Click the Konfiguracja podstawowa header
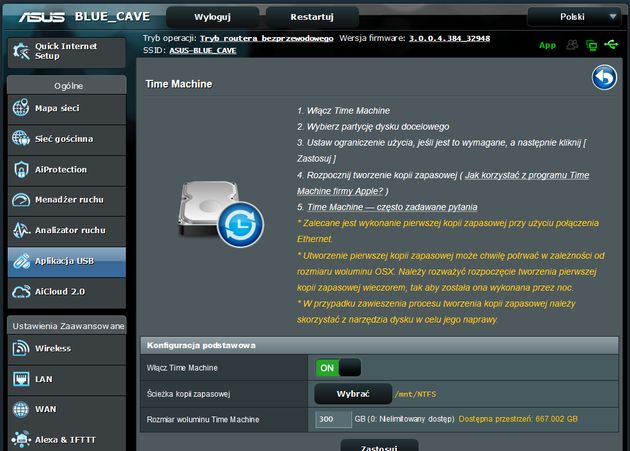Image resolution: width=630 pixels, height=451 pixels. pyautogui.click(x=379, y=346)
